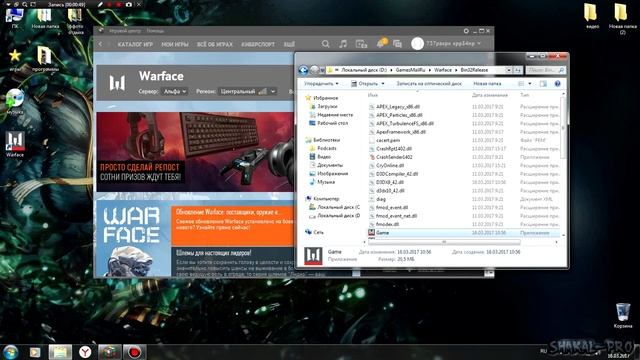Click the Explorer horizontal scrollbar thumb

pos(444,242)
